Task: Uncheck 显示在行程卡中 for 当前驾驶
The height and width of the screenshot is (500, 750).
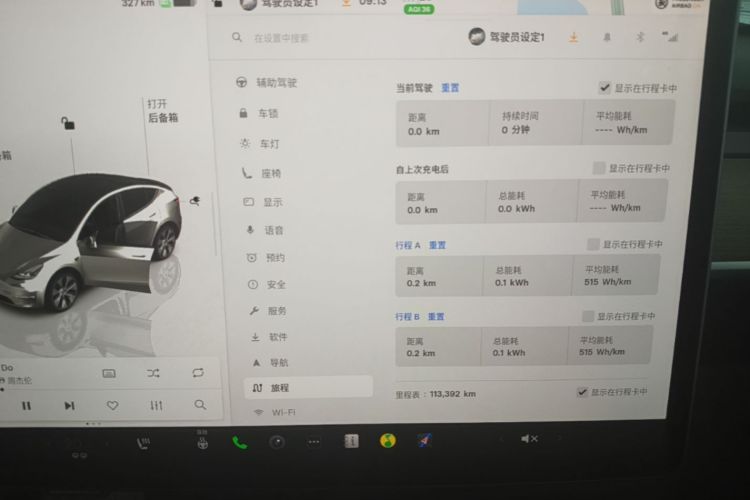Action: click(x=605, y=88)
